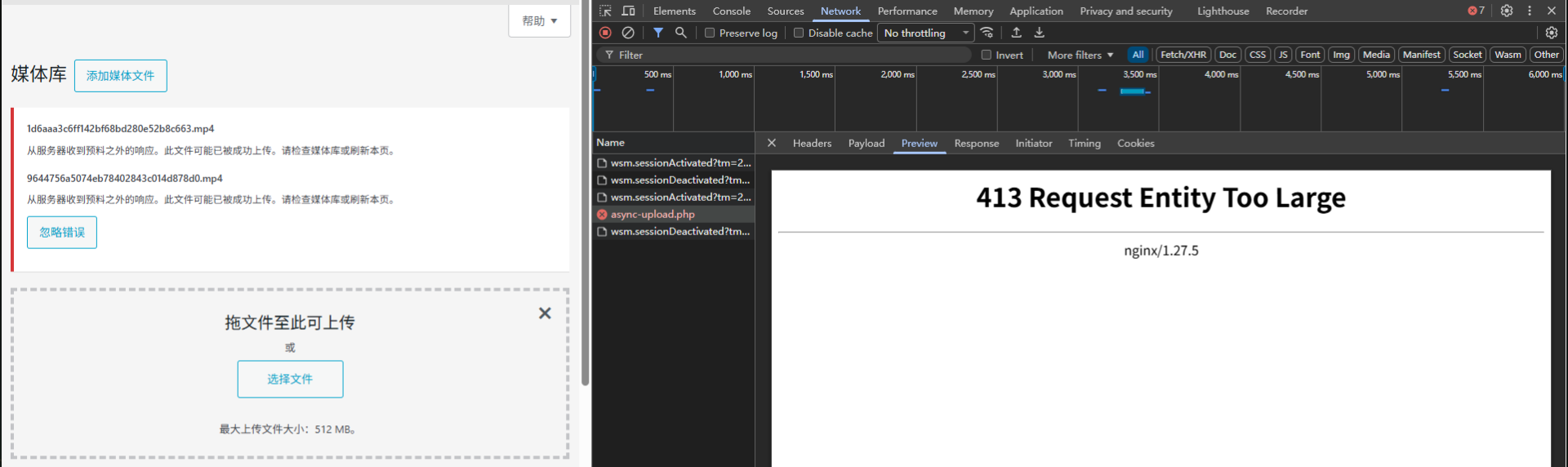Image resolution: width=1568 pixels, height=467 pixels.
Task: Open the Application tab
Action: pos(1036,11)
